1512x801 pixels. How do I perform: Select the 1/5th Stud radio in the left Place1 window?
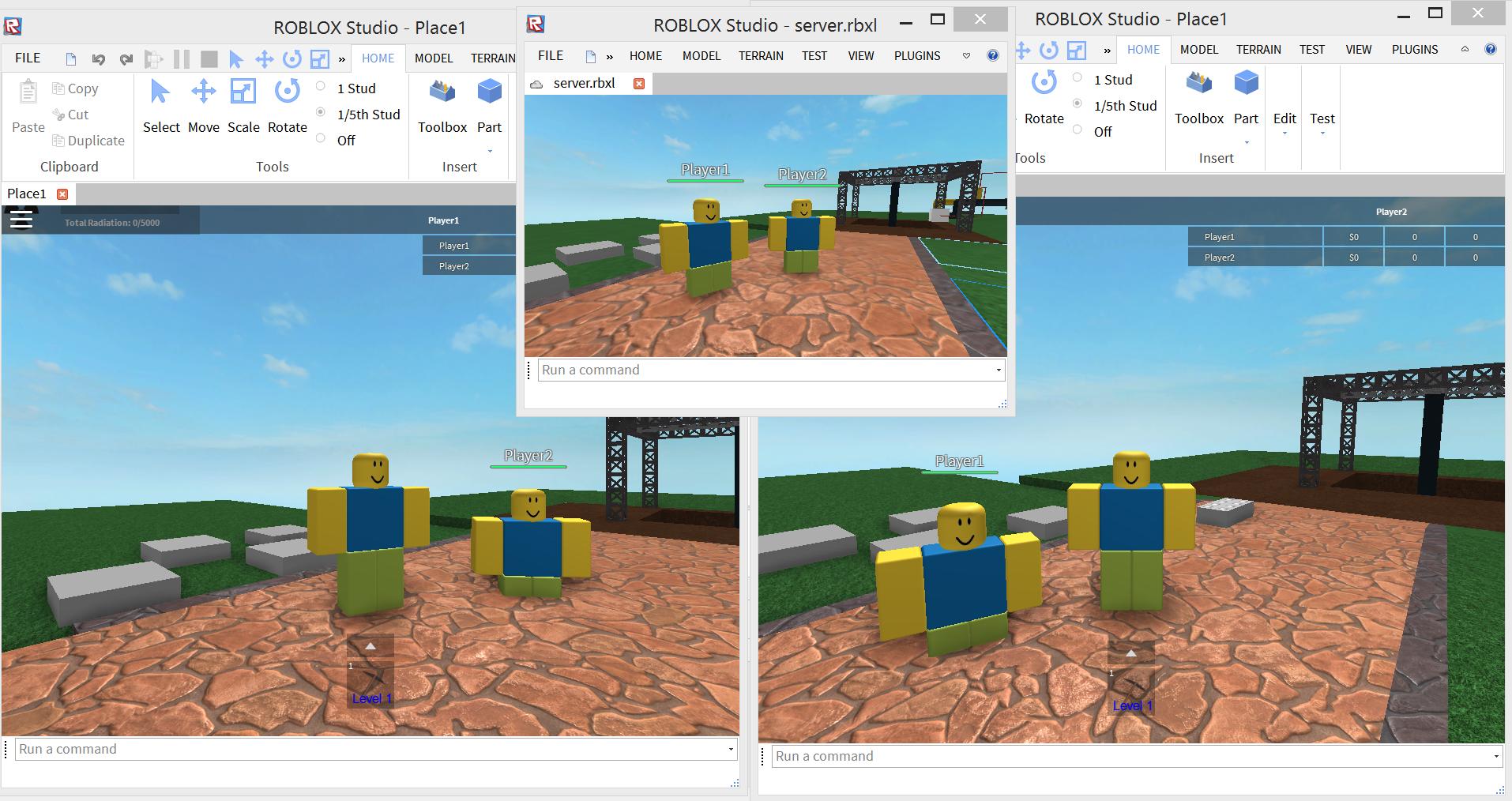(321, 112)
